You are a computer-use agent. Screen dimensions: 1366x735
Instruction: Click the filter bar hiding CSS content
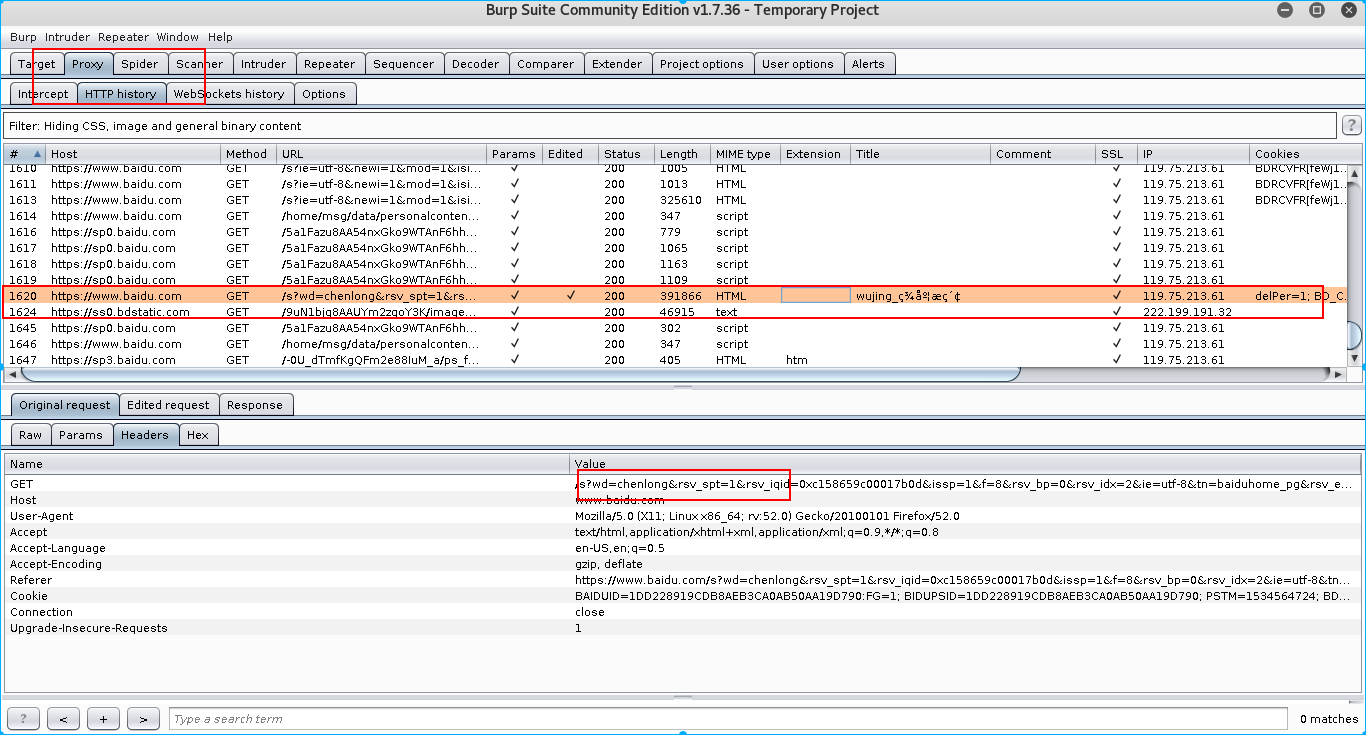tap(670, 126)
